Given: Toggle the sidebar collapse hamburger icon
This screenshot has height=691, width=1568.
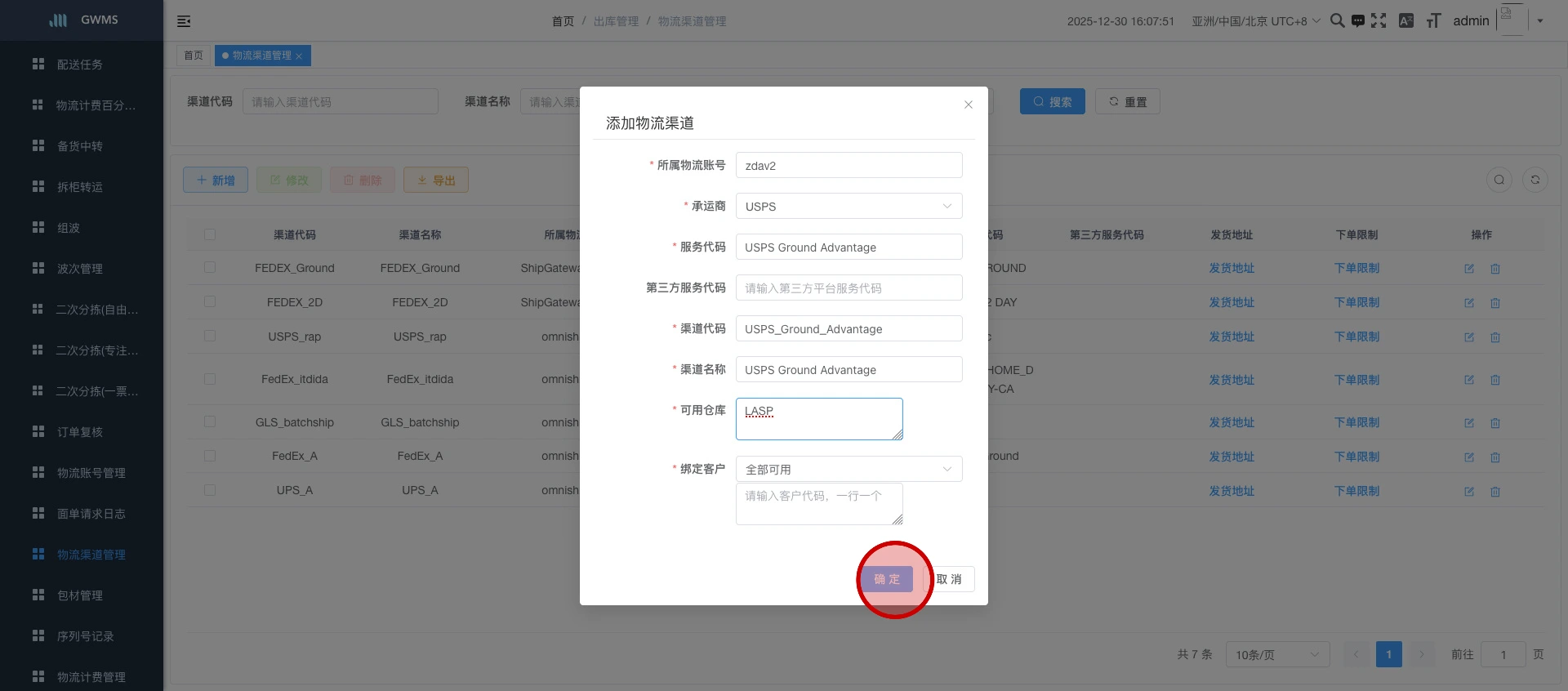Looking at the screenshot, I should tap(184, 21).
